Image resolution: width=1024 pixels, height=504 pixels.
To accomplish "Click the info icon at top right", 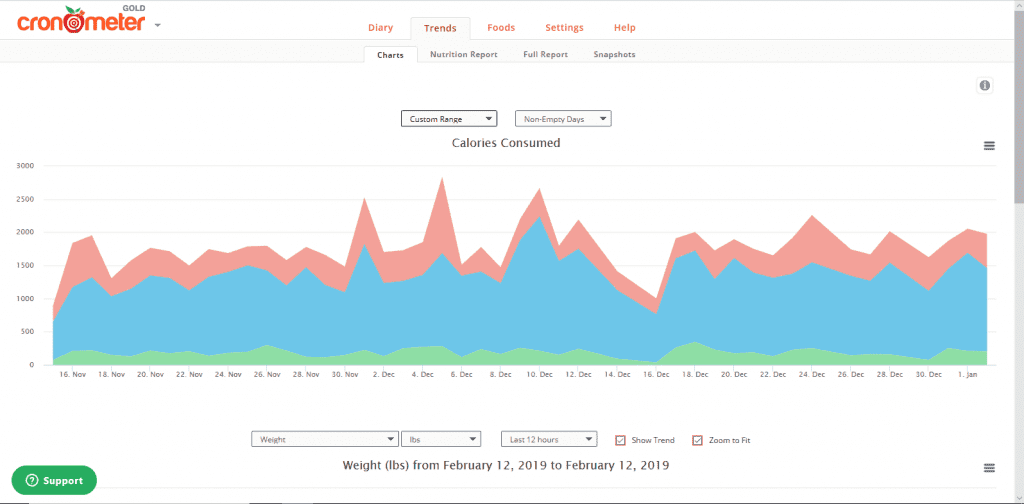I will coord(985,86).
